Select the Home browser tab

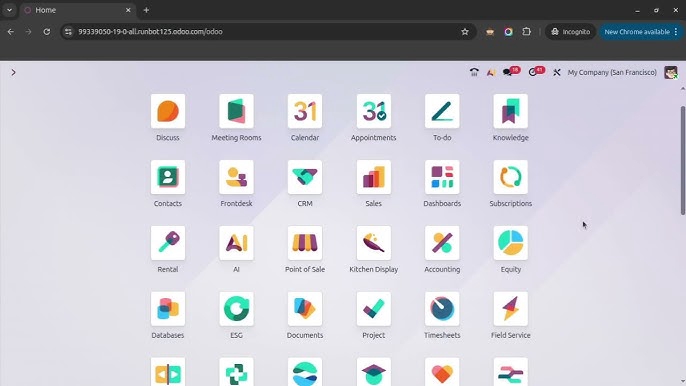(x=78, y=10)
